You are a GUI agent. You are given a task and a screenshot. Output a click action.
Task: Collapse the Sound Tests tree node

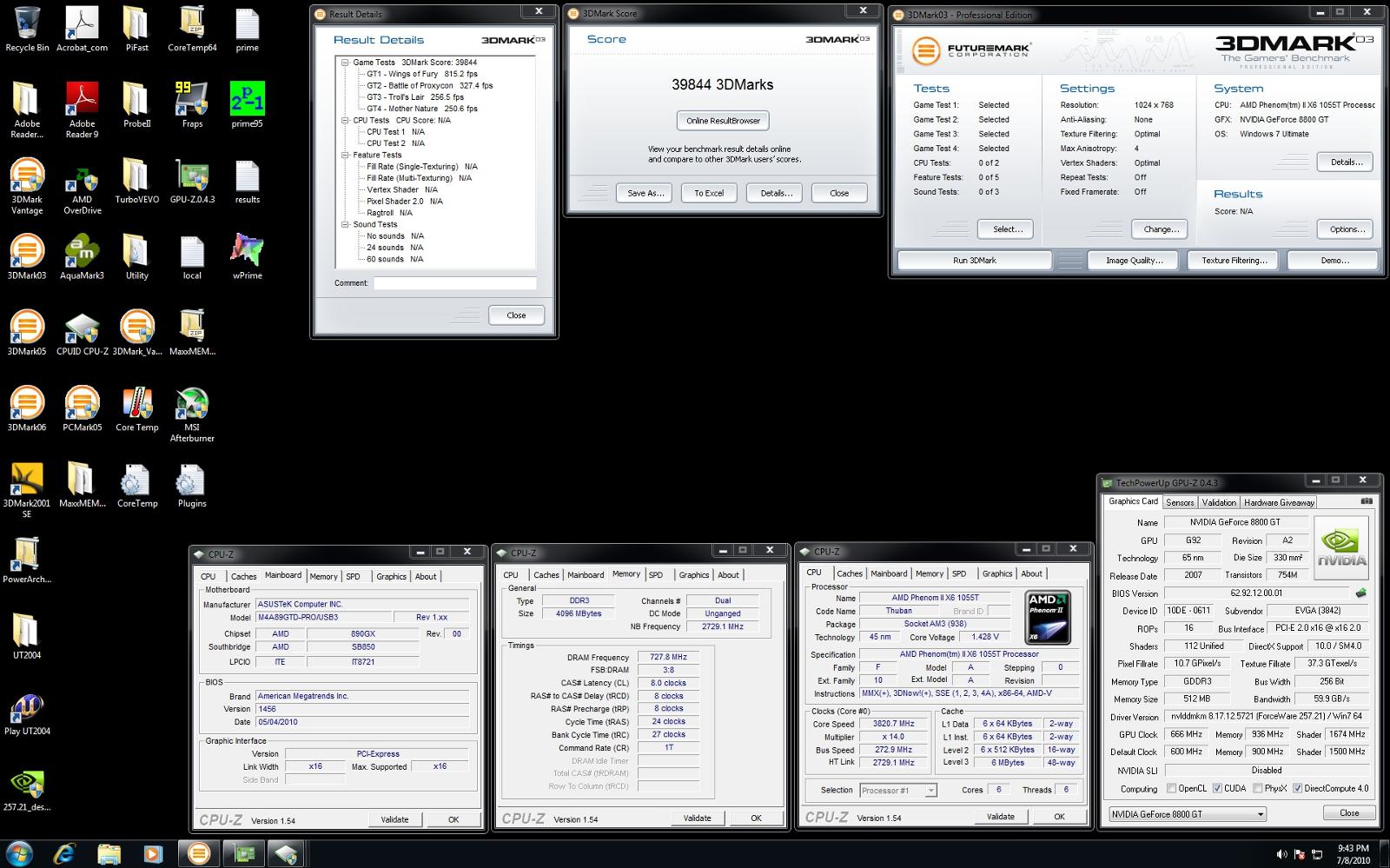click(x=345, y=224)
